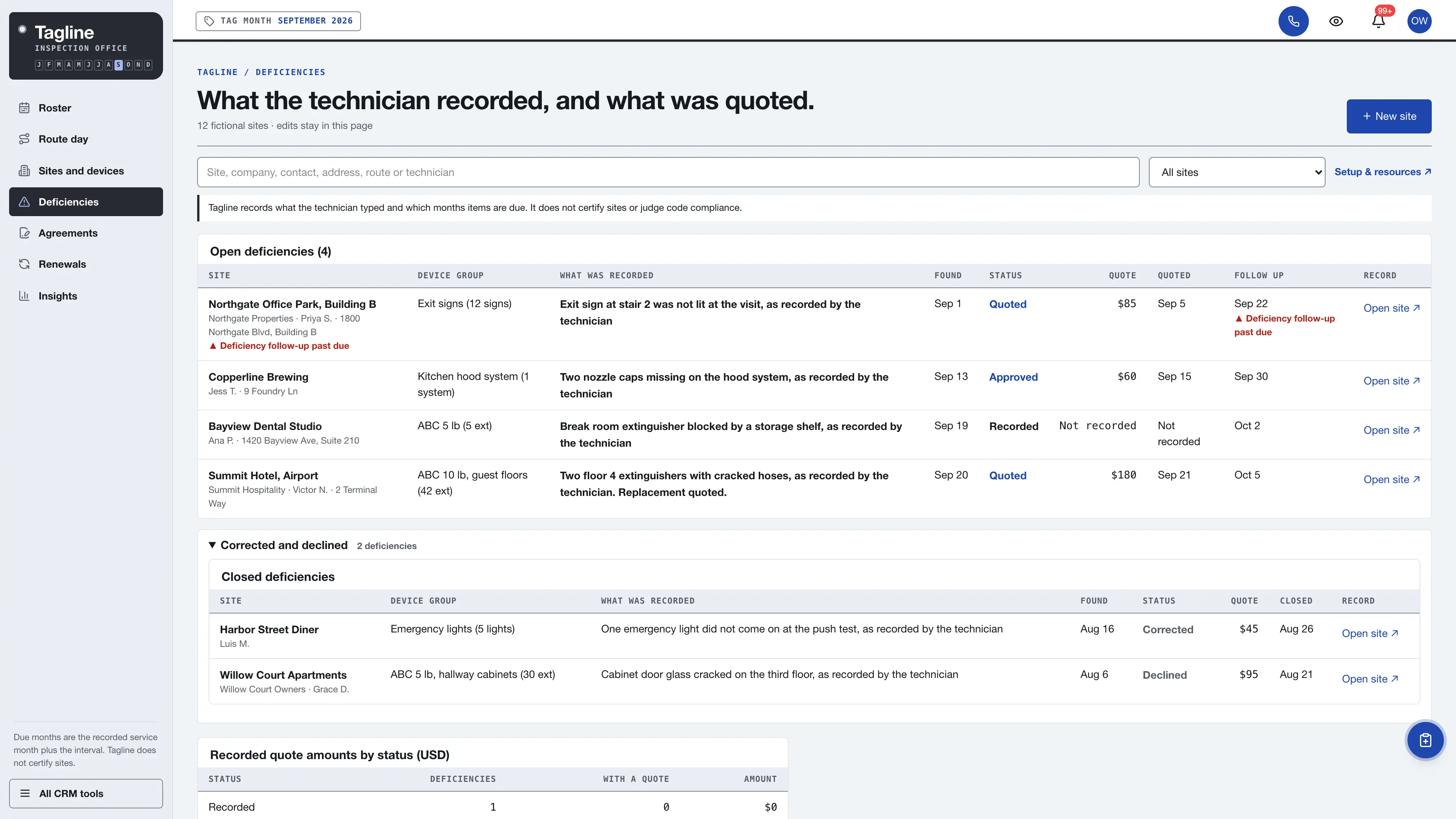The image size is (1456, 819).
Task: Open site for Willow Court Apartments
Action: point(1370,679)
